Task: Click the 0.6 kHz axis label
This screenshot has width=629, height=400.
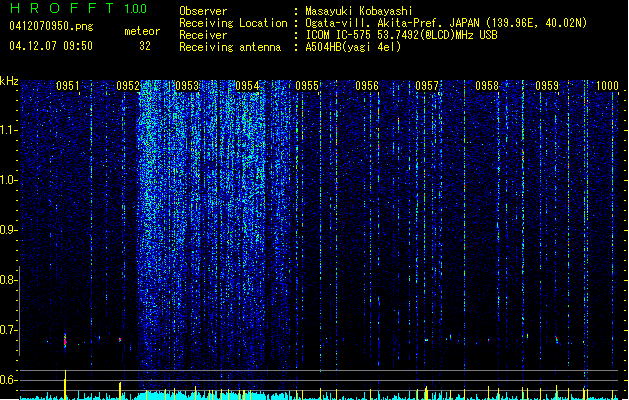Action: pos(8,380)
